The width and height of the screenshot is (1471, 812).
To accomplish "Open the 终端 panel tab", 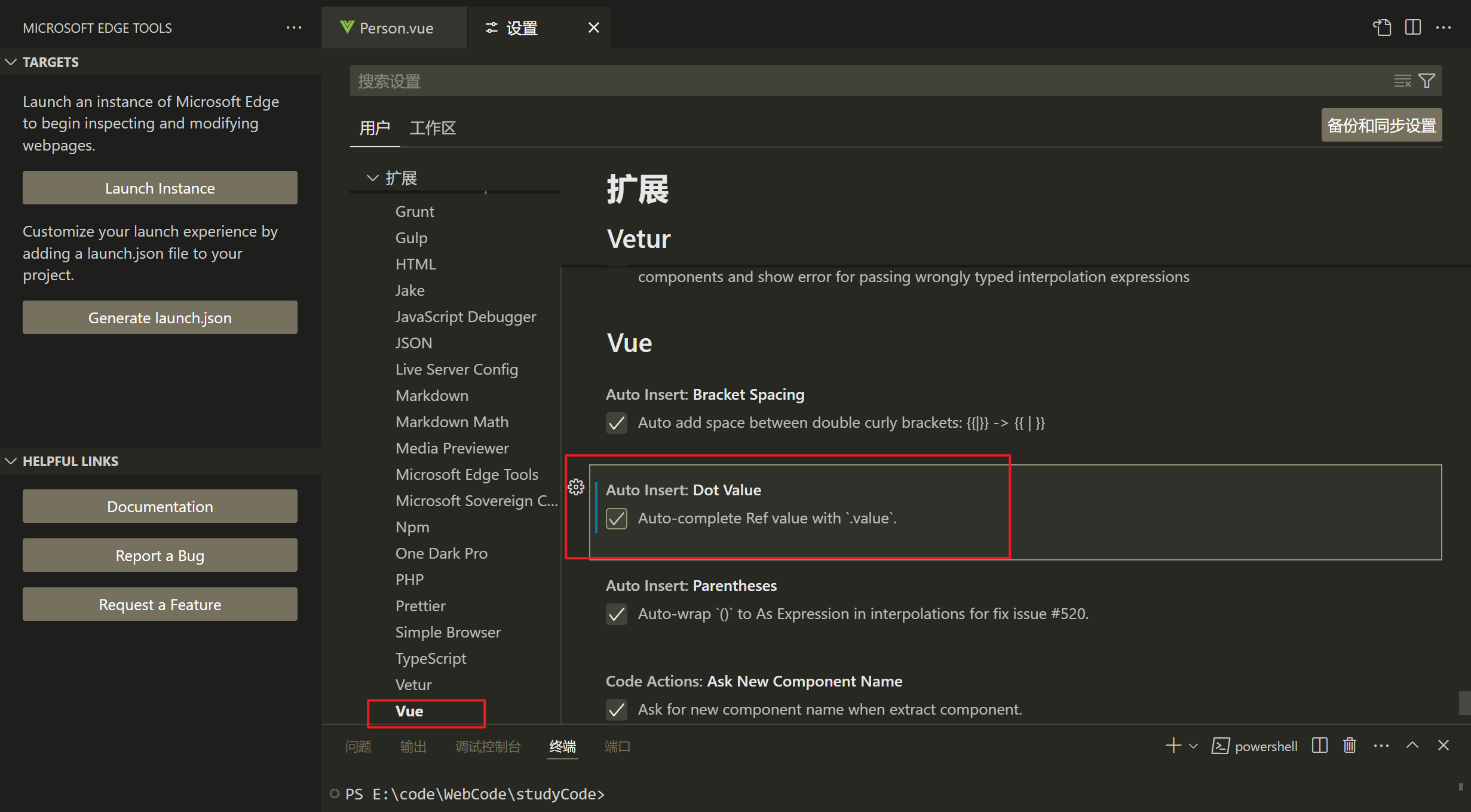I will (563, 746).
